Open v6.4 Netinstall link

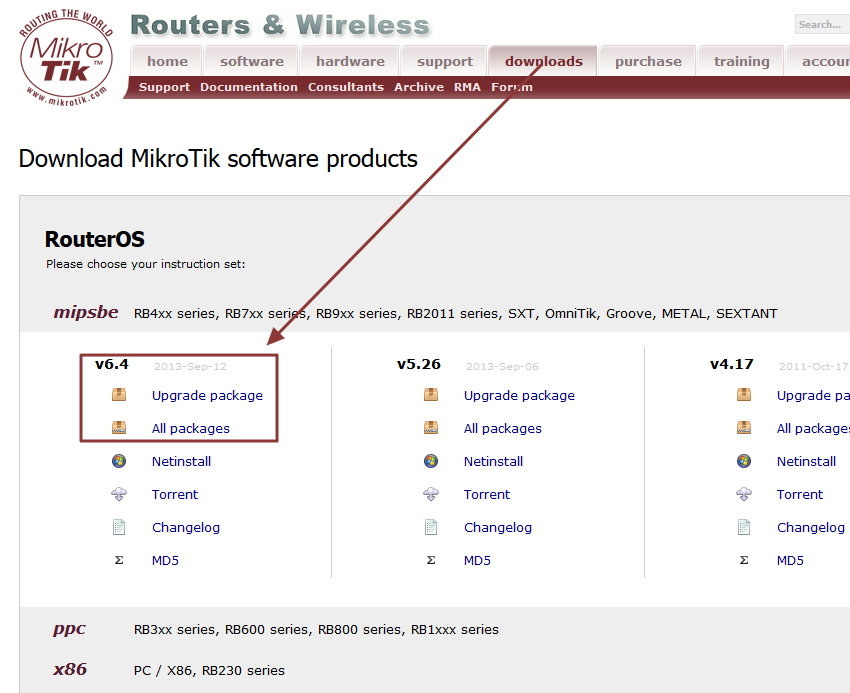click(x=181, y=461)
